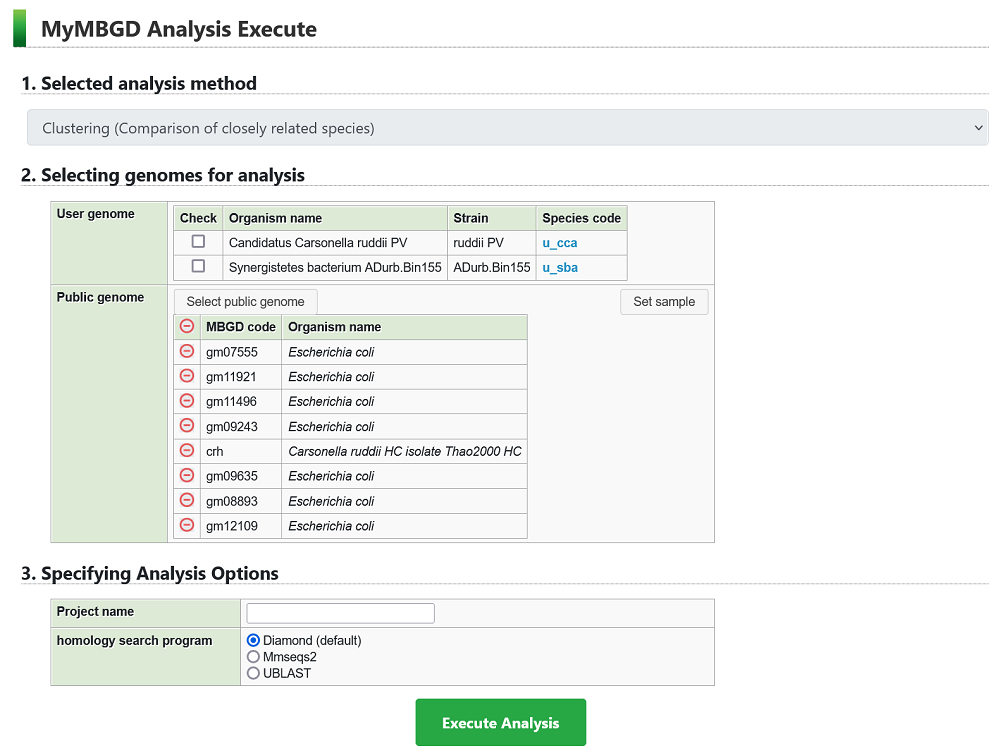Click the remove icon for gm09635

(x=186, y=476)
